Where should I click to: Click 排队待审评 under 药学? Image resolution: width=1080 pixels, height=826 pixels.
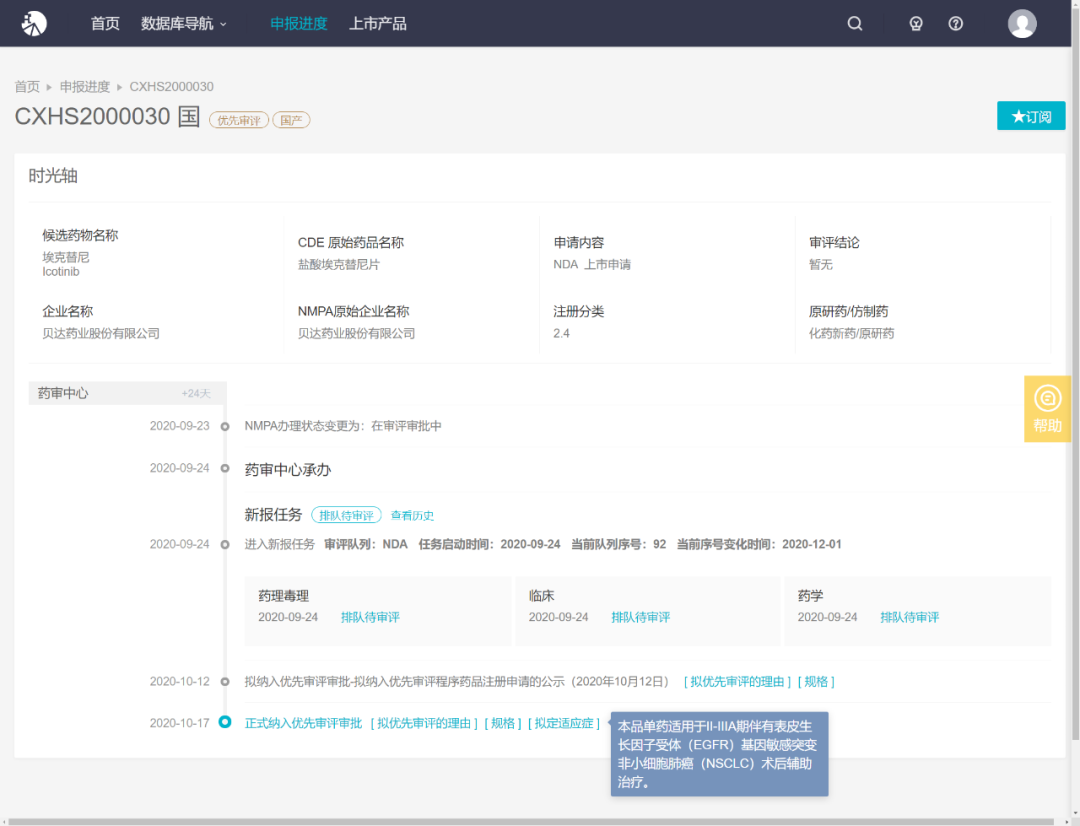tap(910, 617)
